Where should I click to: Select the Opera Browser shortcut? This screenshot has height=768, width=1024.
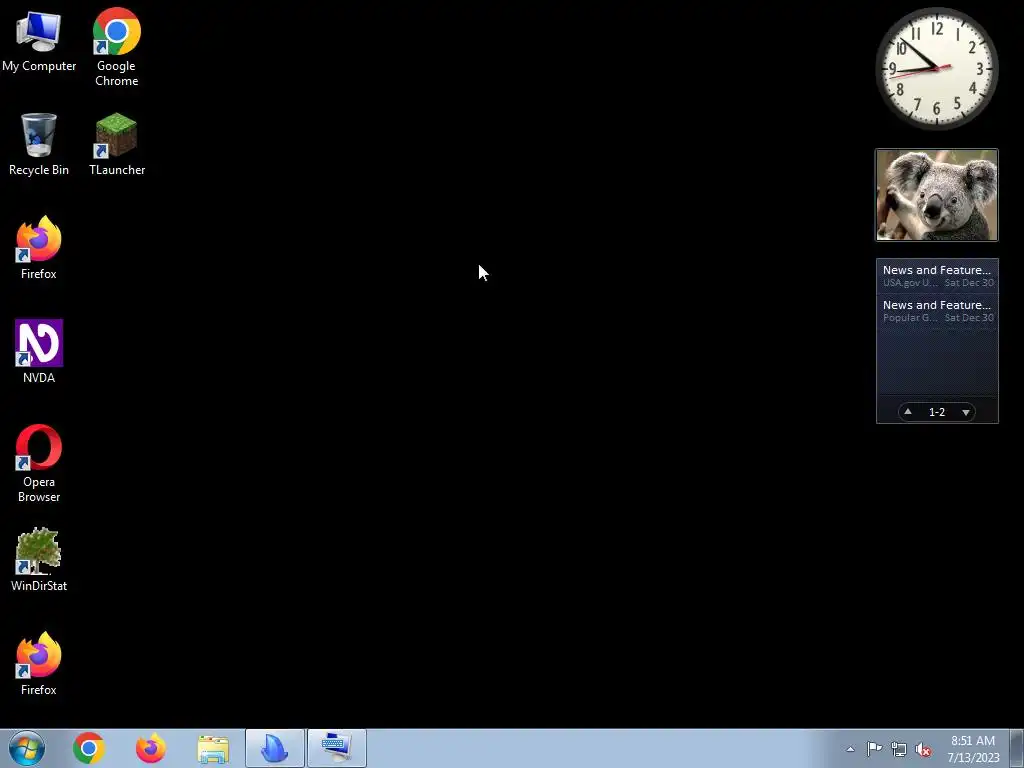[39, 464]
